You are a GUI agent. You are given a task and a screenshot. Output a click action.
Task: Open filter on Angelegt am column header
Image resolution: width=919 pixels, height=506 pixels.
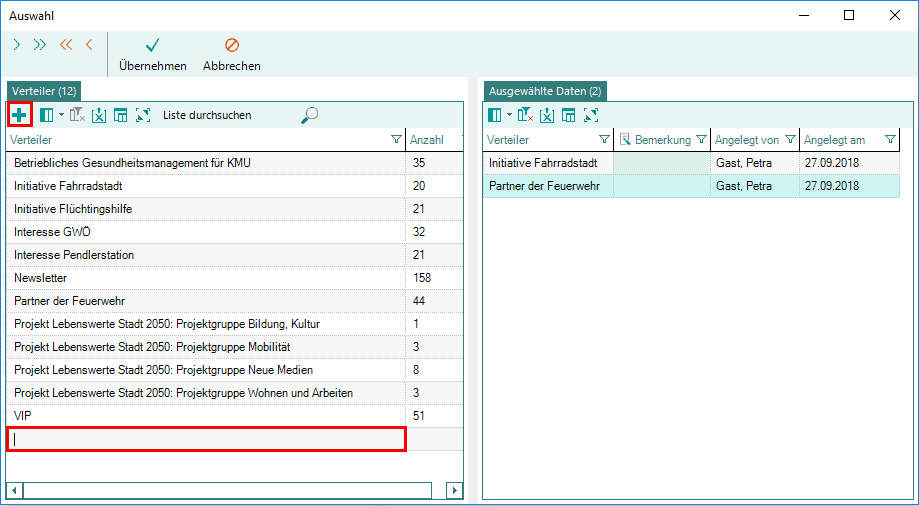pos(890,140)
